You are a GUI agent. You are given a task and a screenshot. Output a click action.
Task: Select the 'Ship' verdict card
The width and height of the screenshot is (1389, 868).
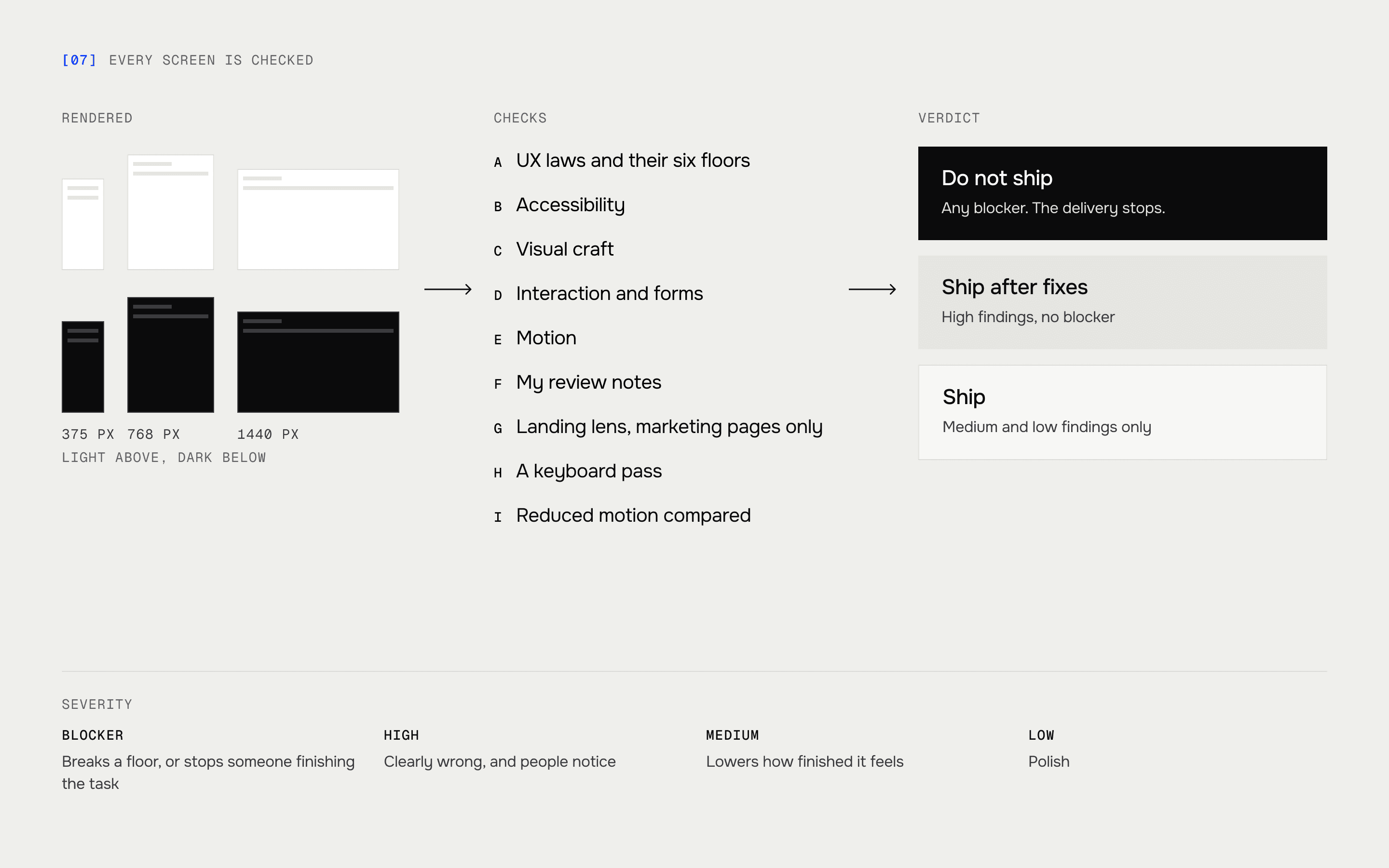pyautogui.click(x=1122, y=412)
